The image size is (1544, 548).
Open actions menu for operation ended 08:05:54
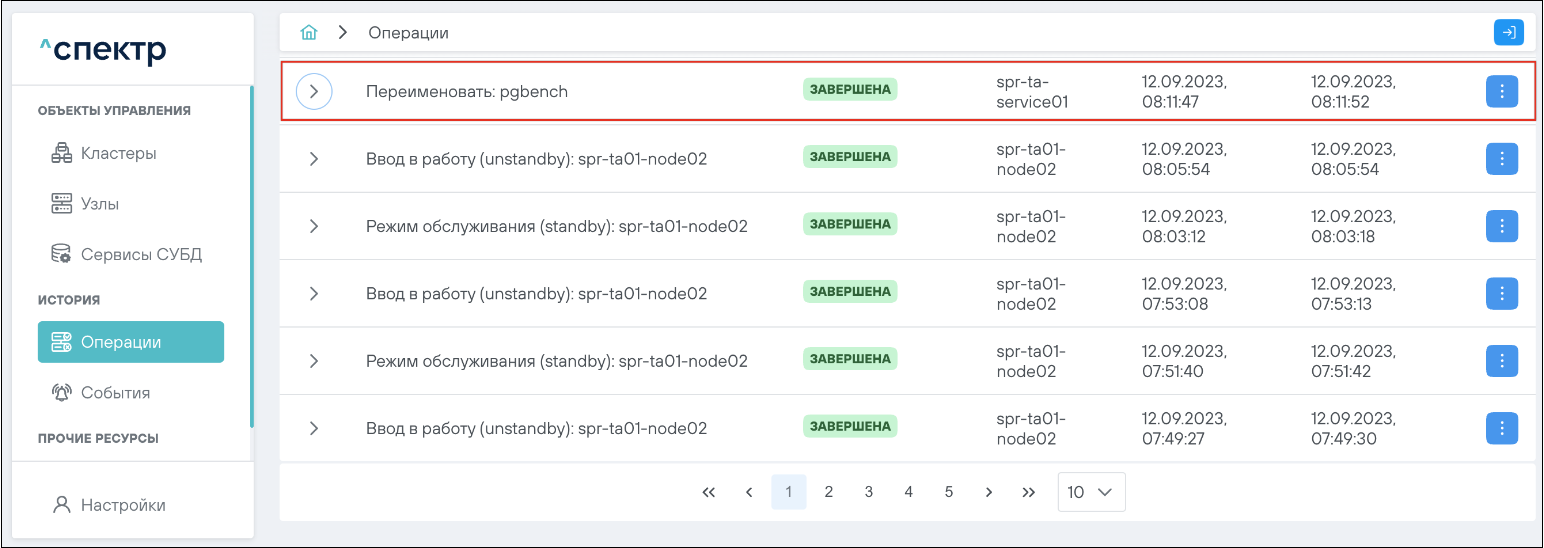pos(1501,158)
